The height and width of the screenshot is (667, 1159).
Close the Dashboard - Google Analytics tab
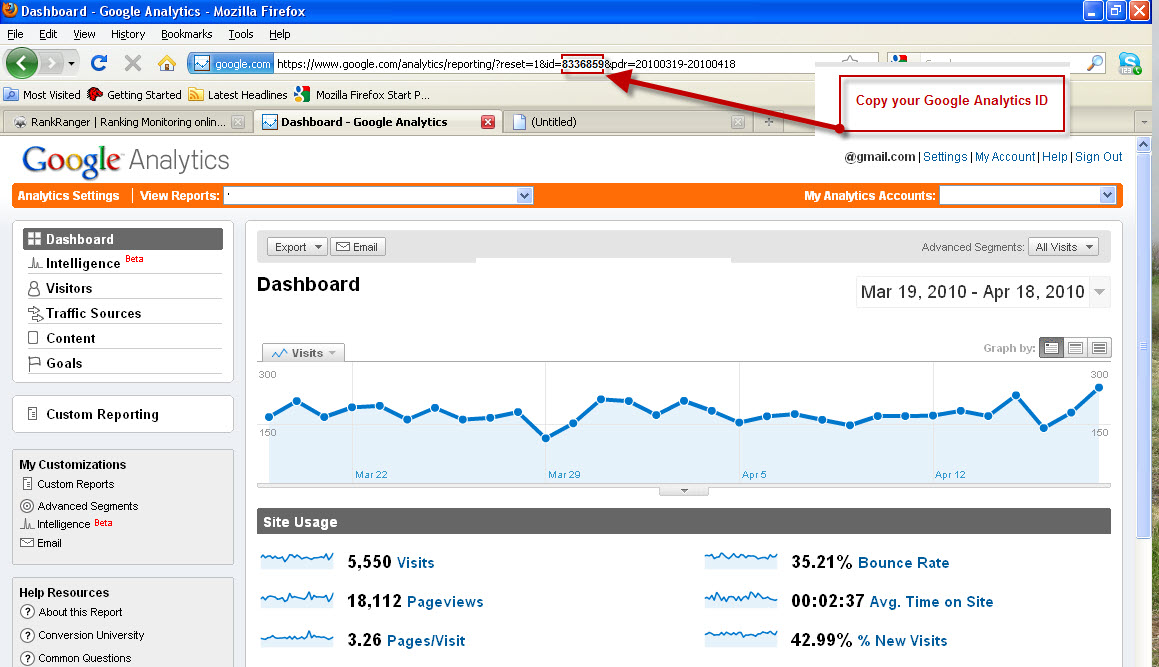[x=488, y=122]
